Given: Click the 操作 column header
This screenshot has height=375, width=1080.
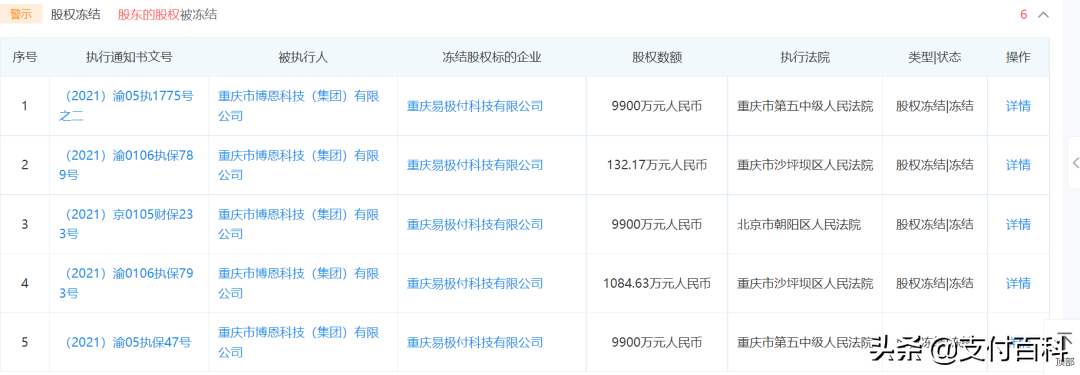Looking at the screenshot, I should click(x=1018, y=57).
